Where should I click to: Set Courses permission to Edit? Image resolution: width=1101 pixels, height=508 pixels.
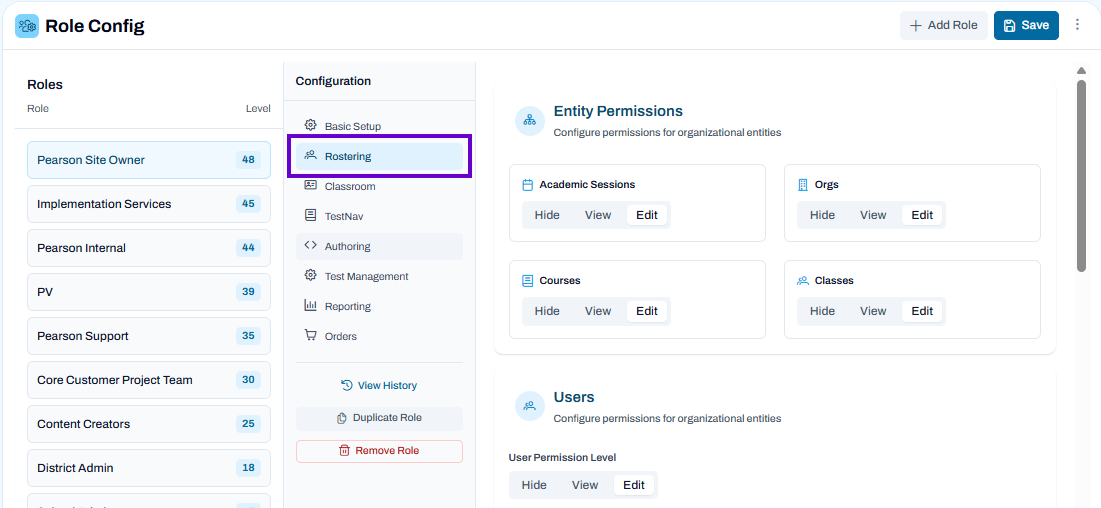(647, 311)
